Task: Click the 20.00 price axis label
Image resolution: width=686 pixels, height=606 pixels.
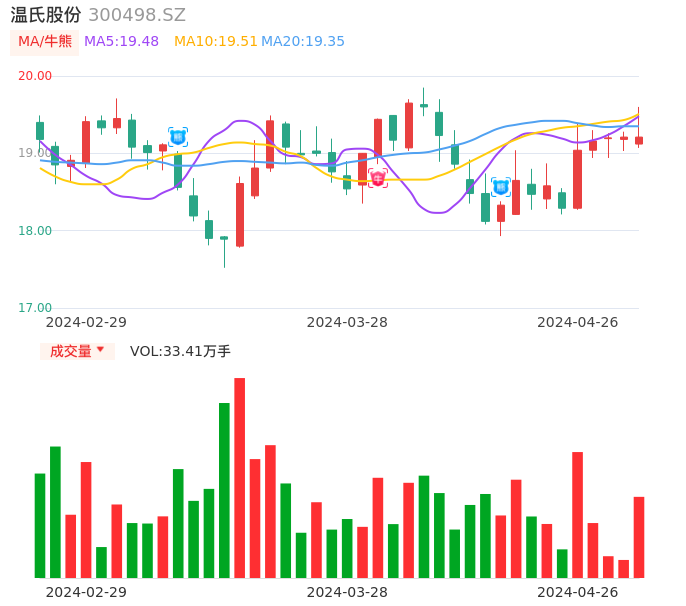Action: pyautogui.click(x=36, y=76)
